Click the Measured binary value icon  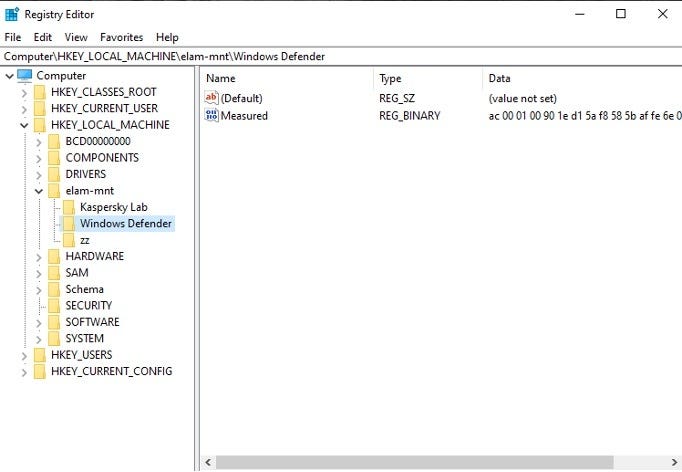[211, 115]
